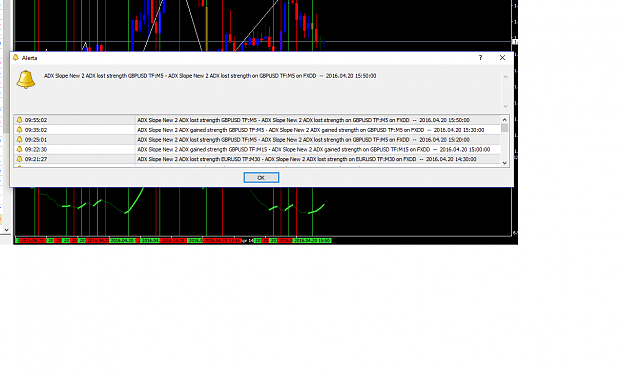Click the lost strength message dated 15:50:00 in the list

[303, 120]
